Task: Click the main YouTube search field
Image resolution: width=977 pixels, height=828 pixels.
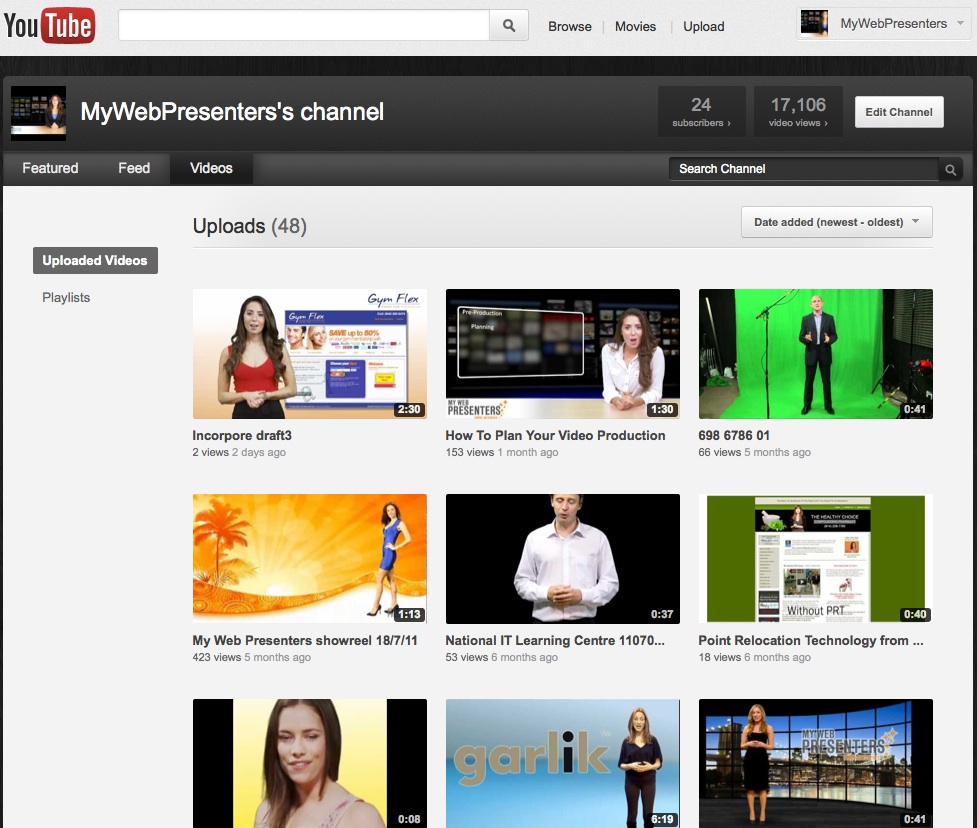Action: (303, 26)
